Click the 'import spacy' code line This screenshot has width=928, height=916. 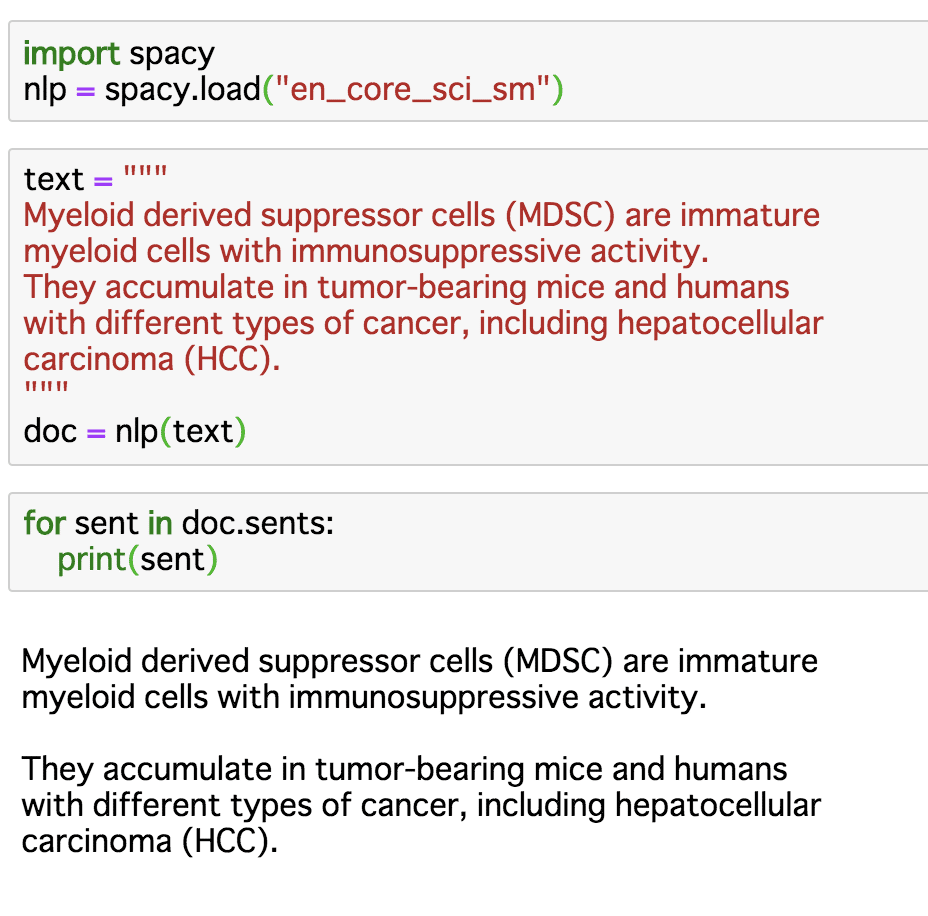(119, 54)
